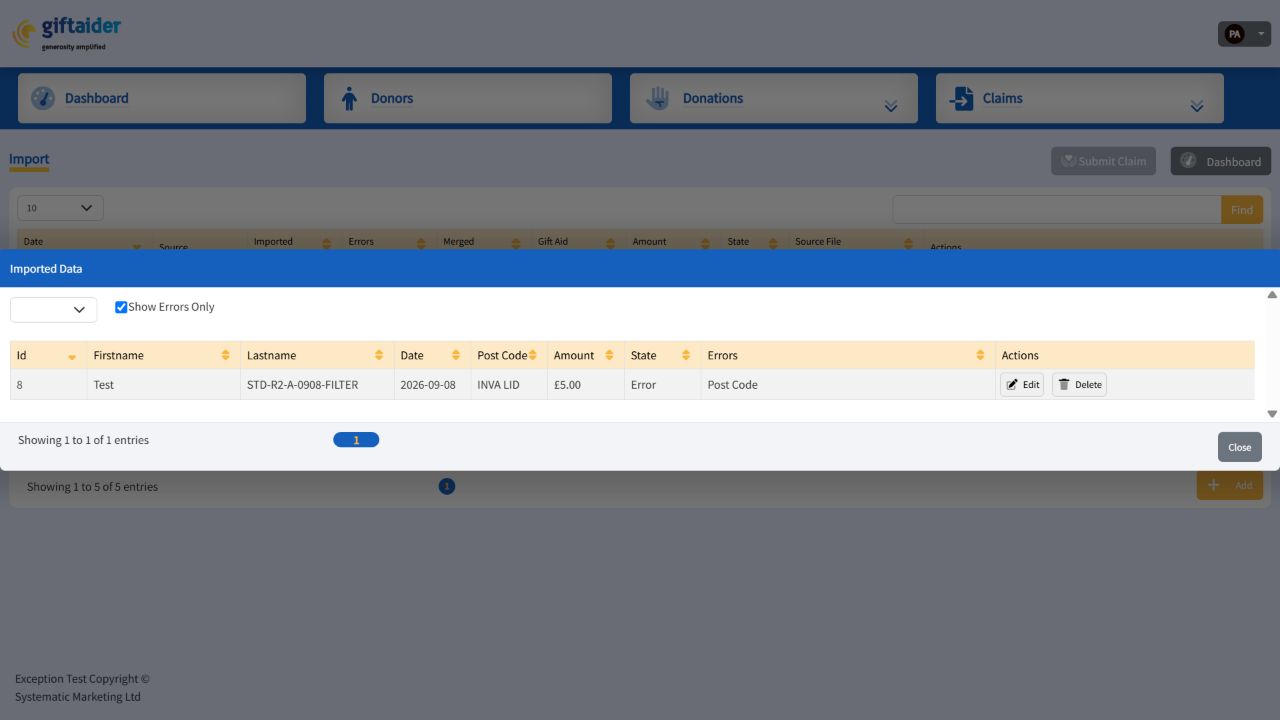Sort by Post Code column arrows
The height and width of the screenshot is (720, 1280).
(533, 355)
